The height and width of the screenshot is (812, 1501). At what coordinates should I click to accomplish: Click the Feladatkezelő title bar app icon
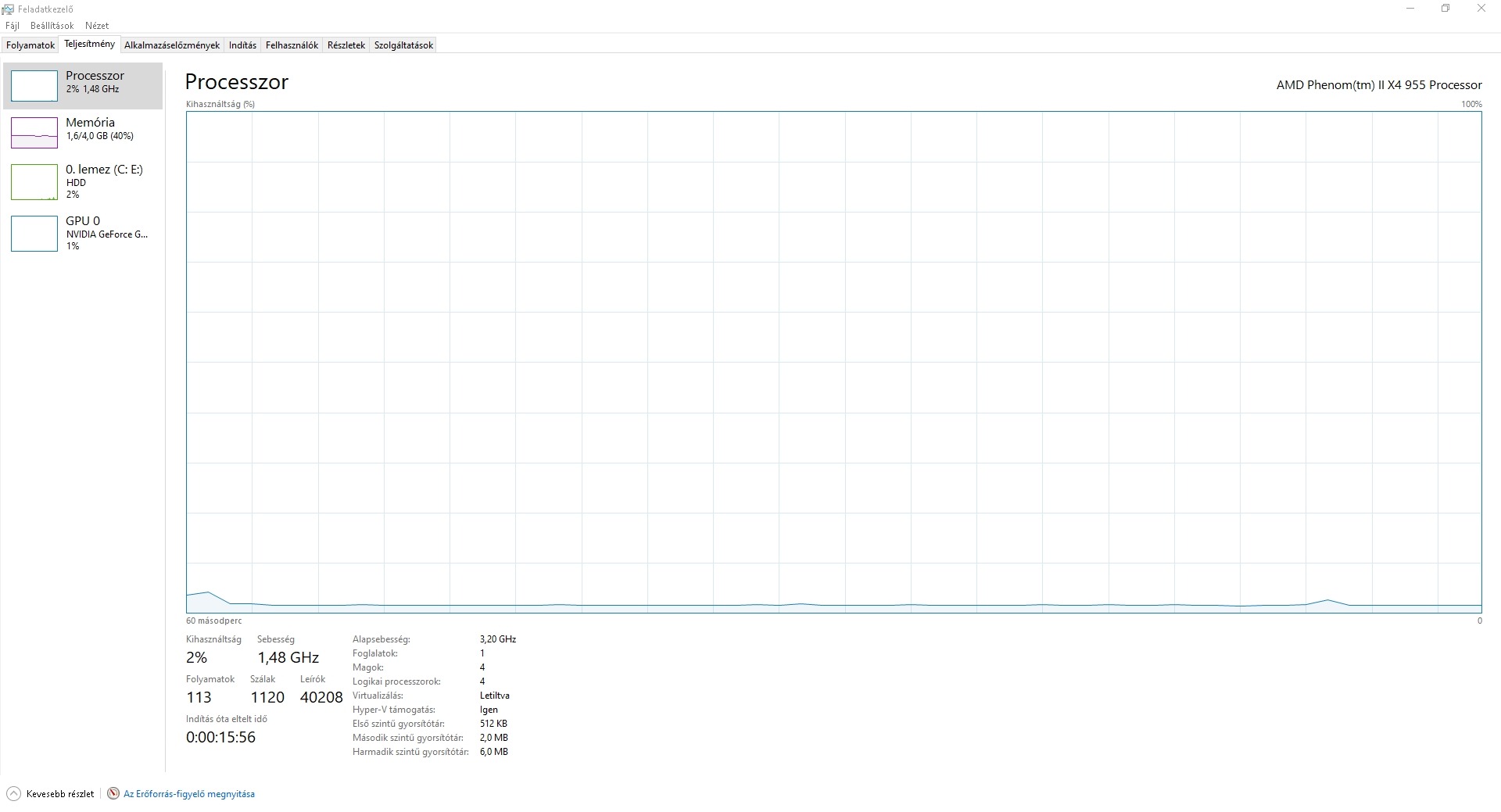click(x=9, y=9)
